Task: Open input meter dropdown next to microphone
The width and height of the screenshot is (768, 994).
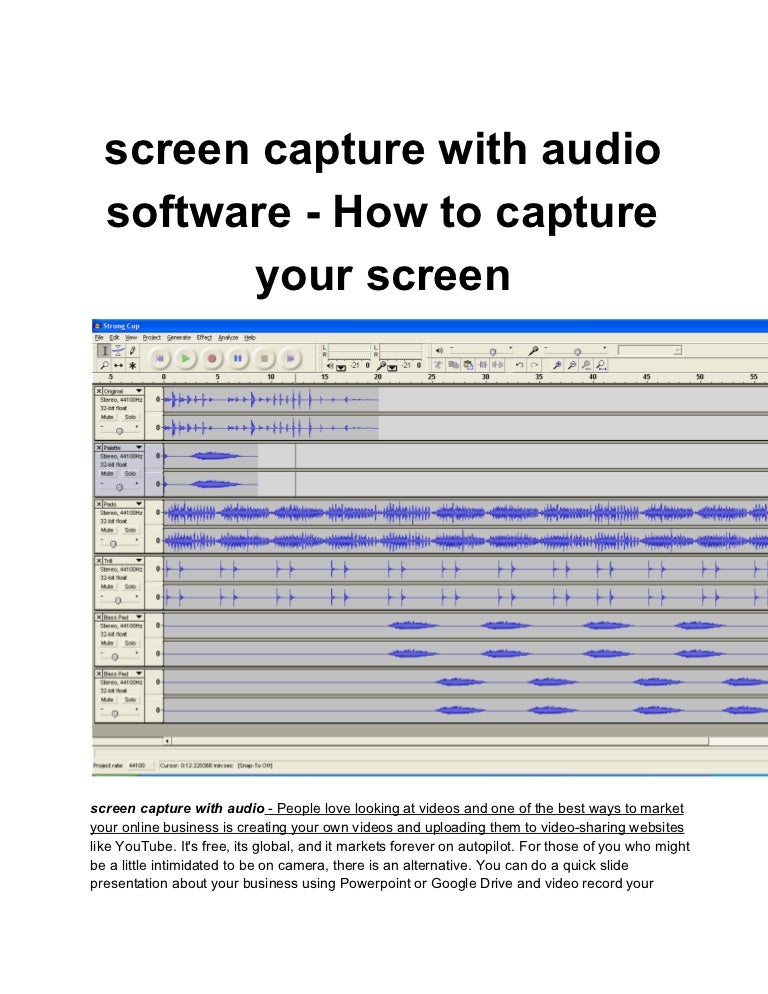Action: pos(392,366)
